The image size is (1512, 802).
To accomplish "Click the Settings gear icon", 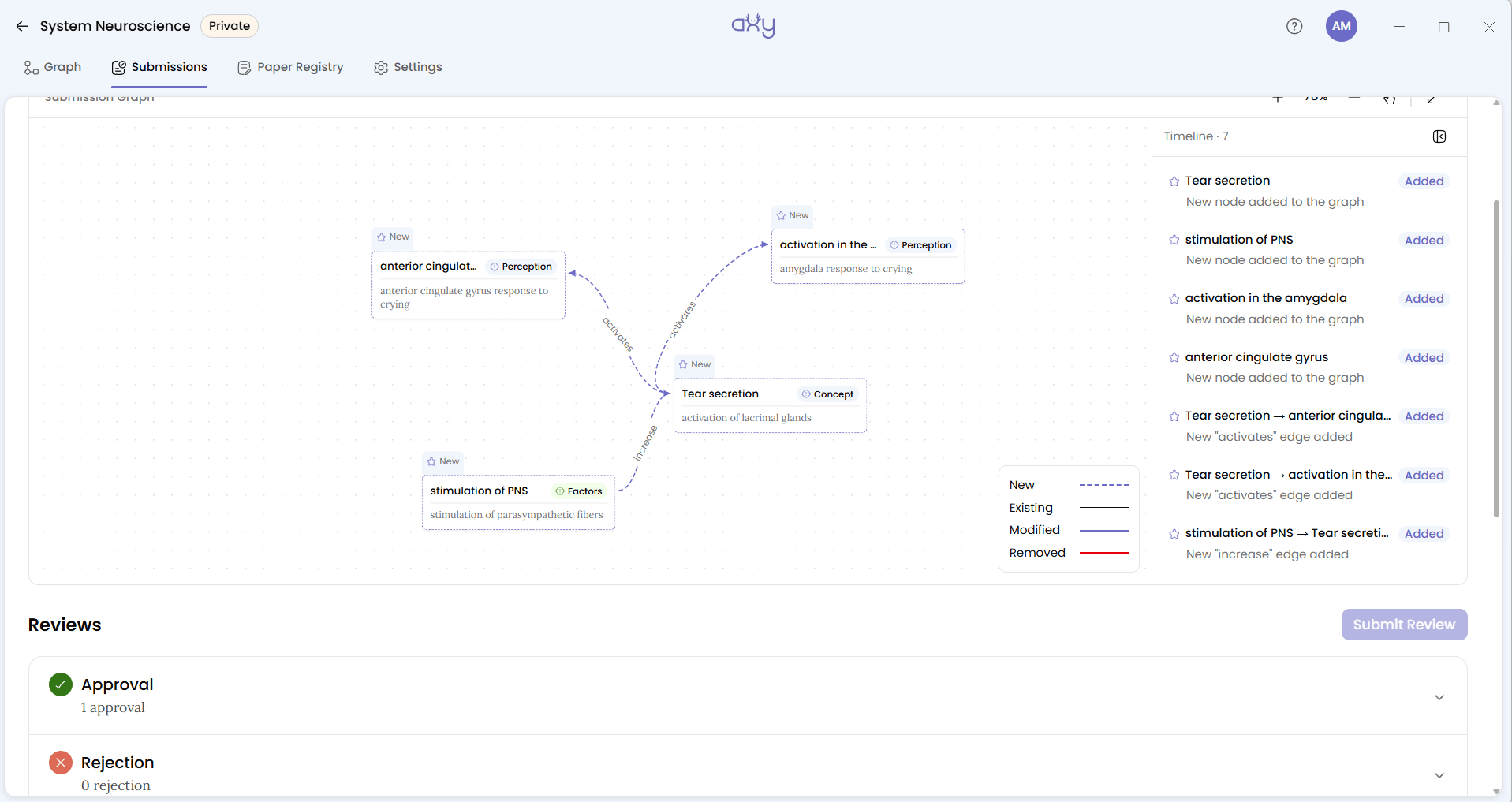I will [381, 68].
